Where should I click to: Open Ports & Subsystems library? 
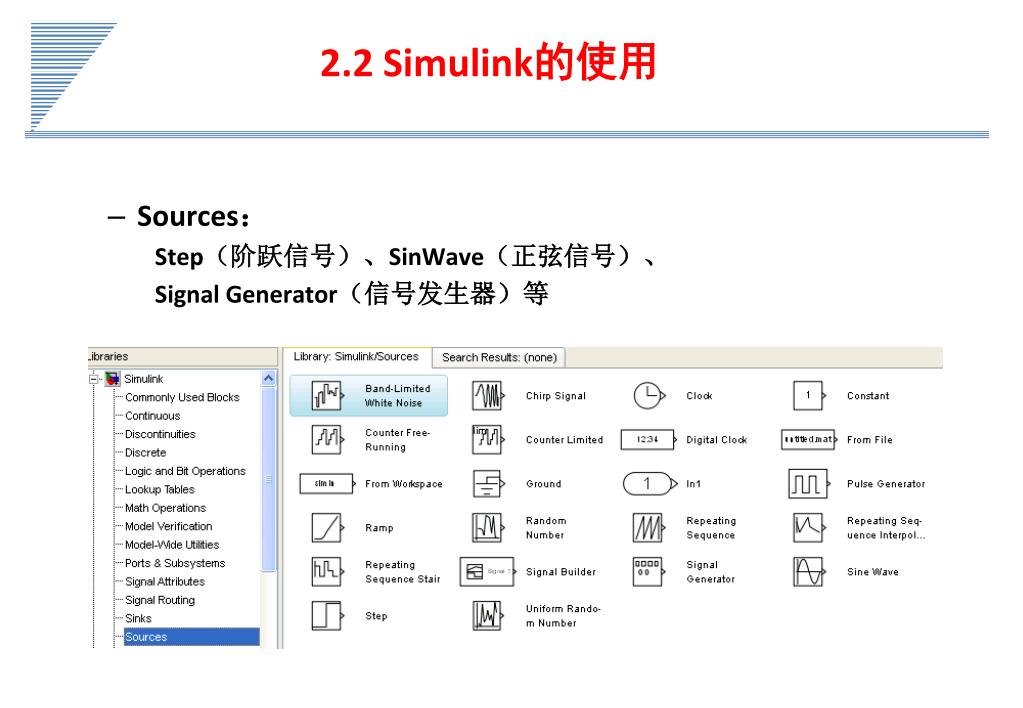click(x=175, y=563)
